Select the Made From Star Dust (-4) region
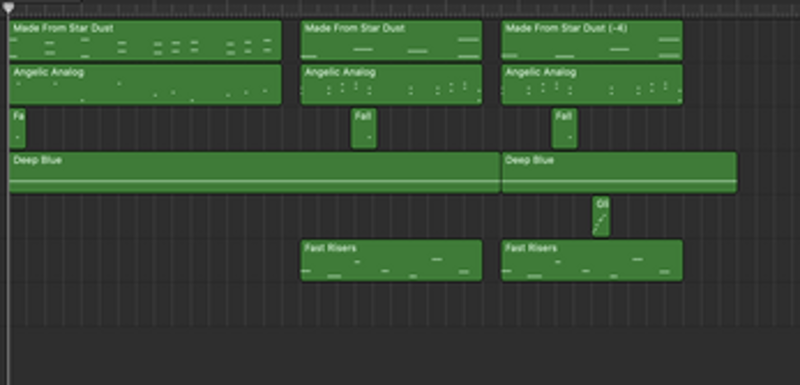 pos(592,40)
